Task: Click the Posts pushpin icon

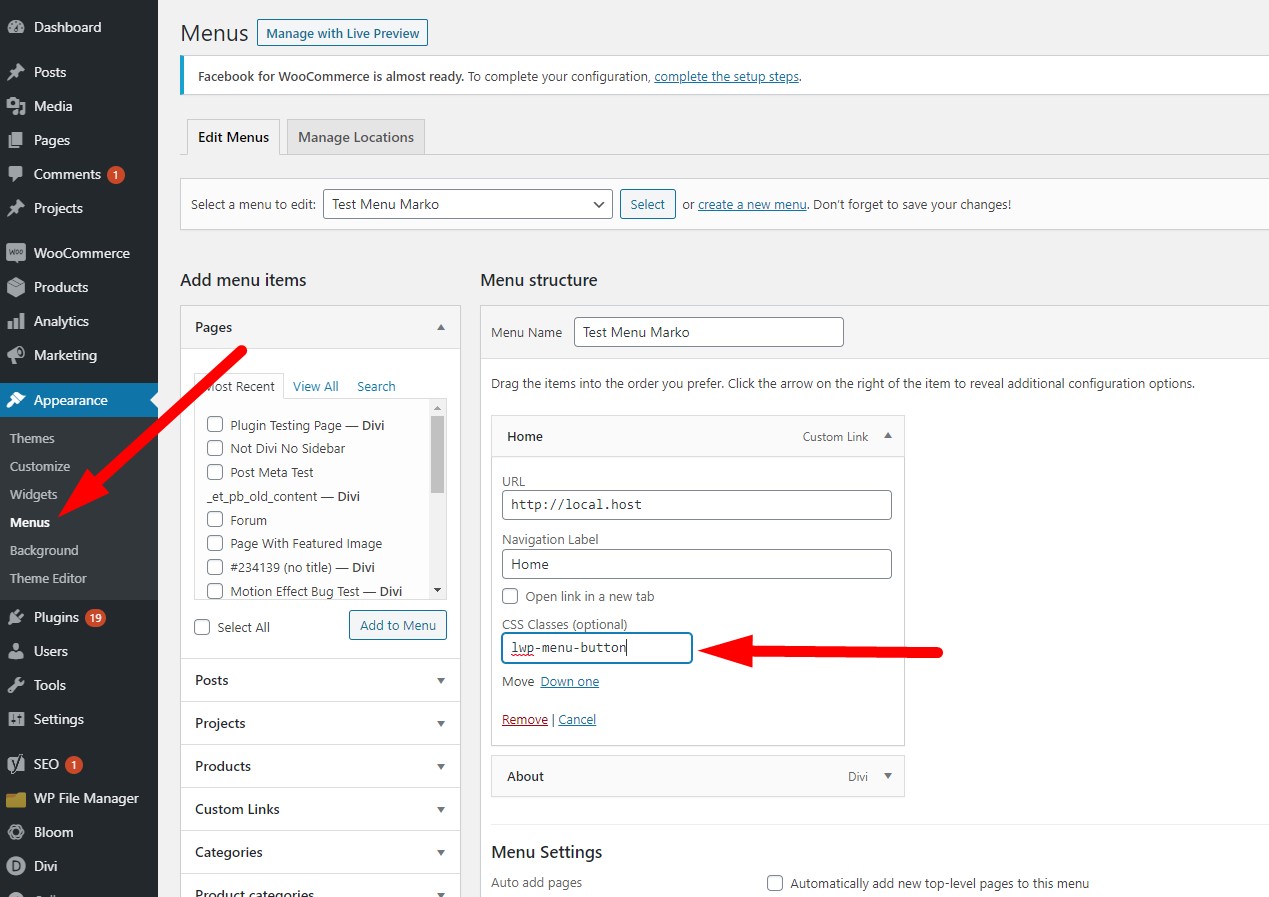Action: click(x=16, y=72)
